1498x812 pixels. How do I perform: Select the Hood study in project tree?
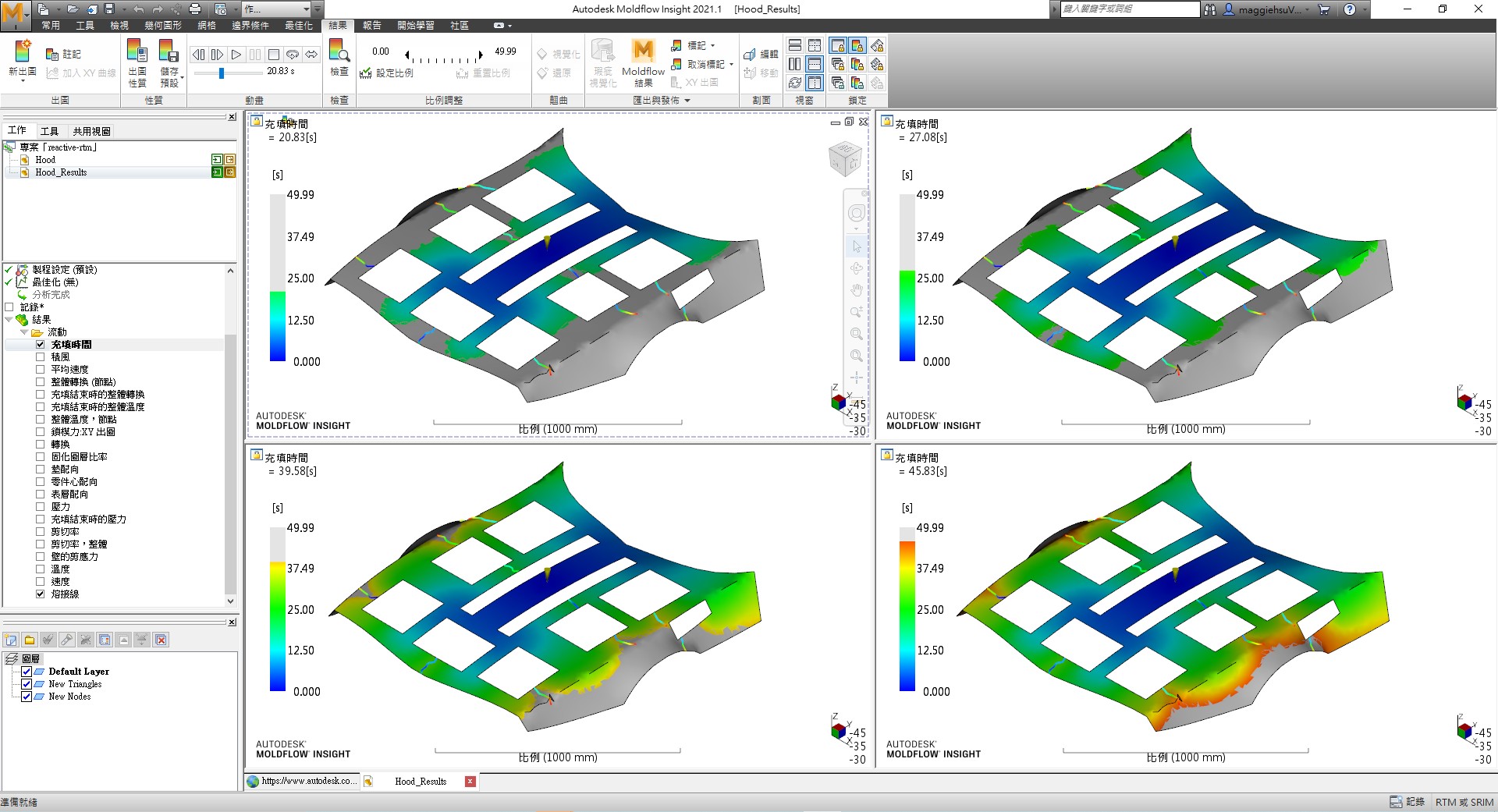click(45, 160)
